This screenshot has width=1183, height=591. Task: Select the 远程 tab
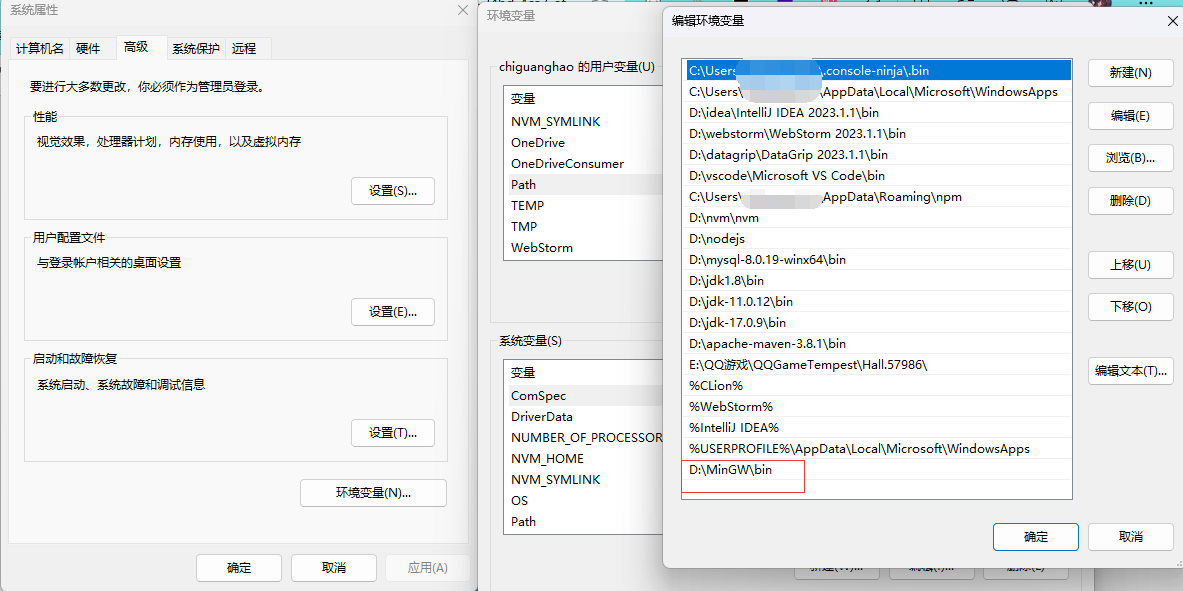[x=244, y=49]
